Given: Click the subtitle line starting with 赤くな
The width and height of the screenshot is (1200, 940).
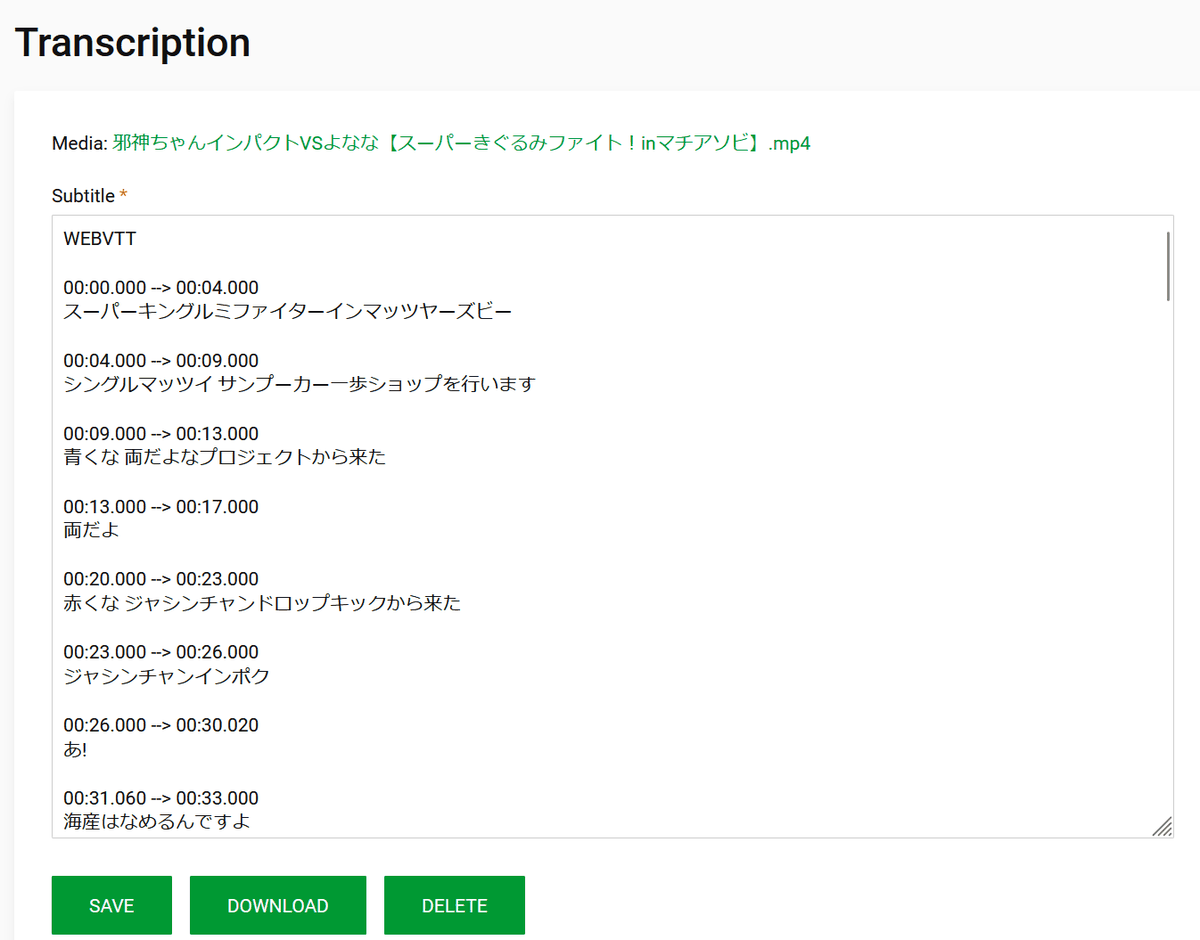Looking at the screenshot, I should pyautogui.click(x=262, y=604).
